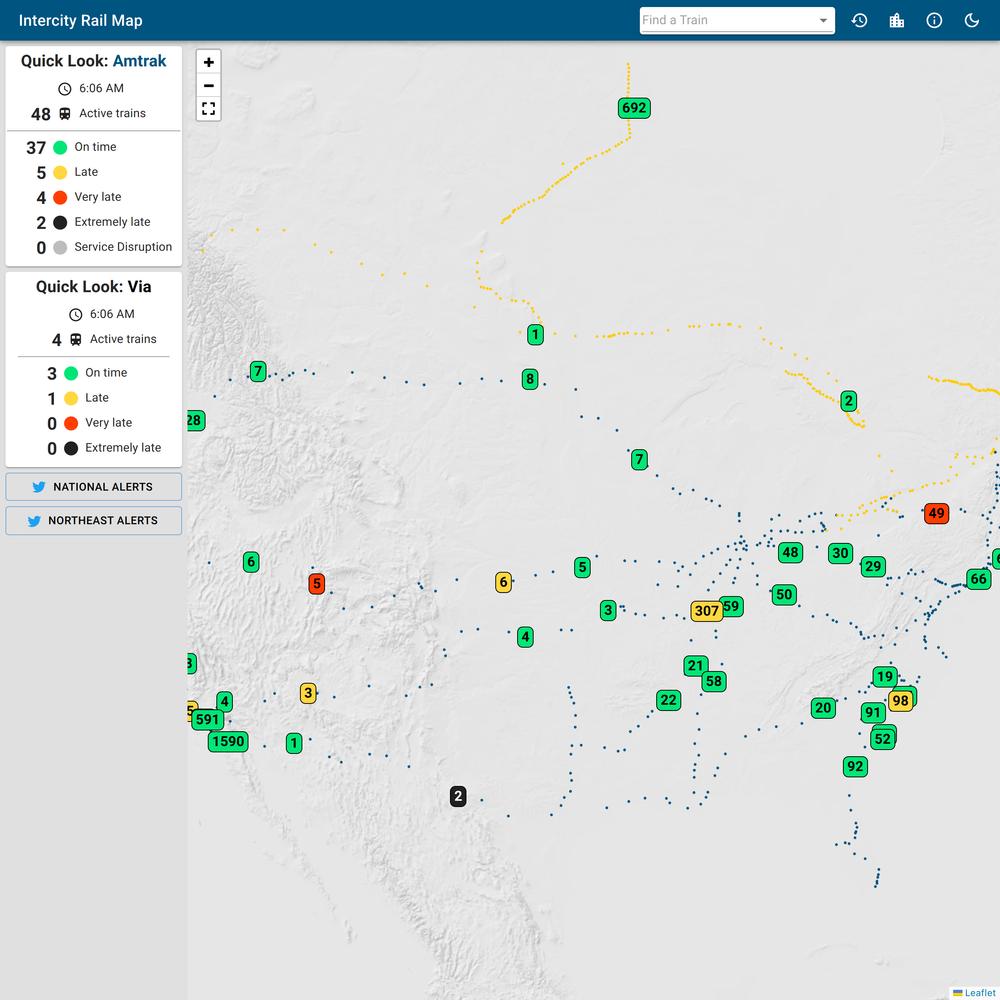The width and height of the screenshot is (1000, 1000).
Task: Select train marker 591
Action: coord(207,719)
